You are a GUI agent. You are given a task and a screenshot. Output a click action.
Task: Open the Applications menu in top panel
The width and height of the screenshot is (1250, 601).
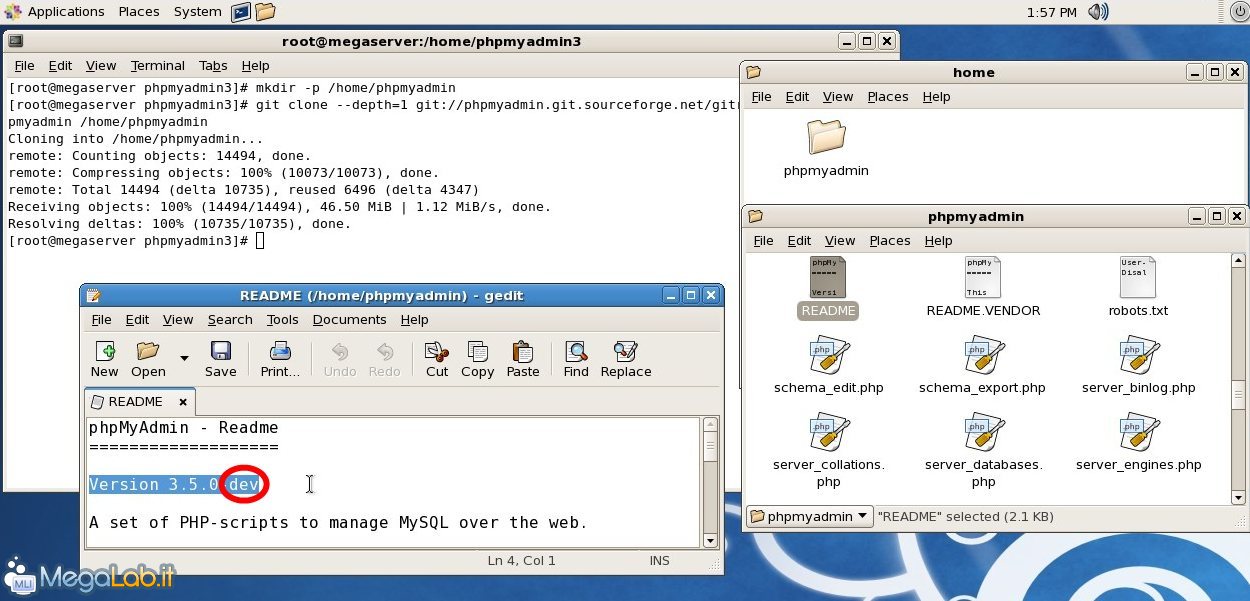coord(65,12)
